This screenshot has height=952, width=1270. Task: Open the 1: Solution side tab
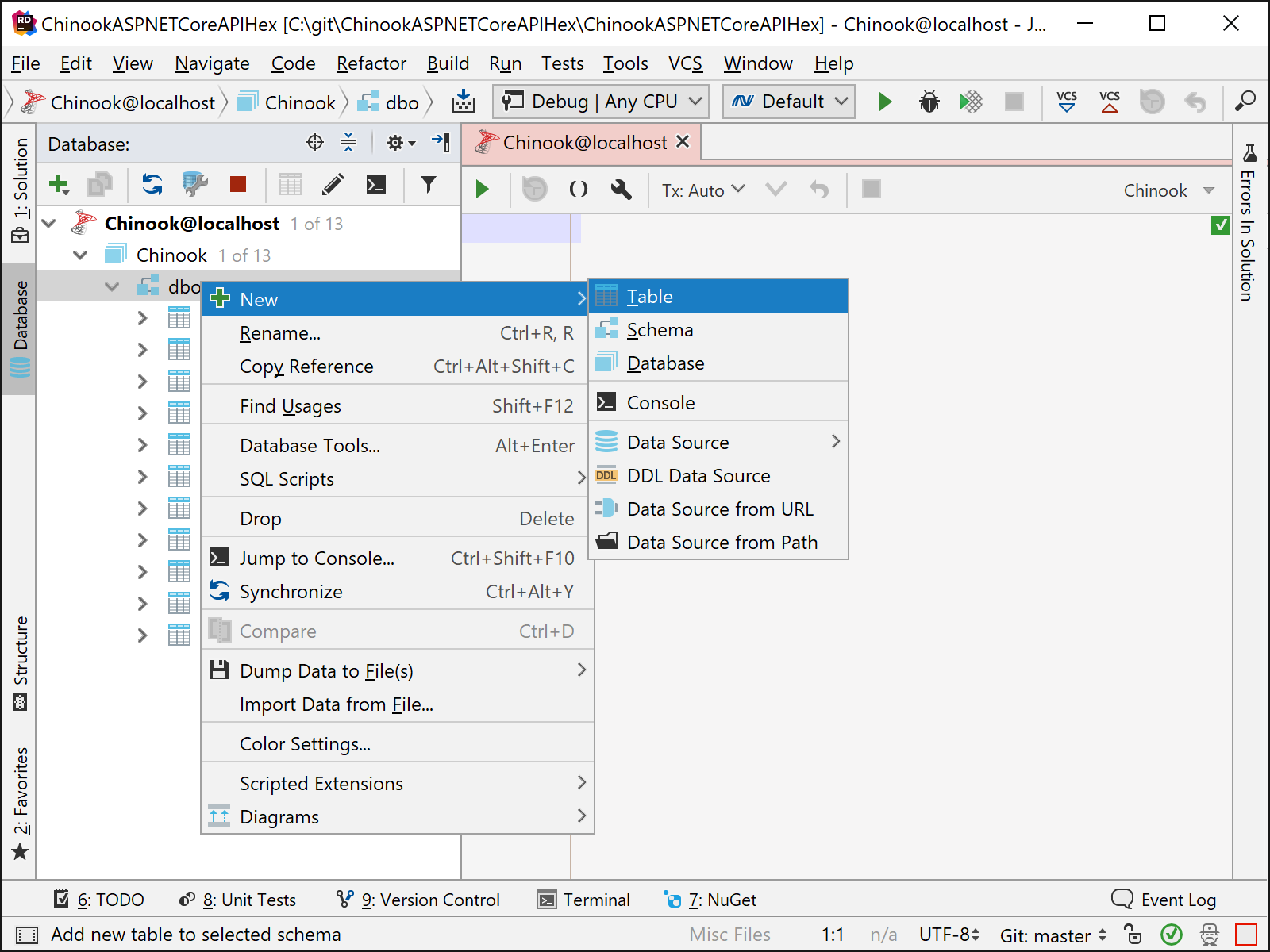(x=21, y=191)
